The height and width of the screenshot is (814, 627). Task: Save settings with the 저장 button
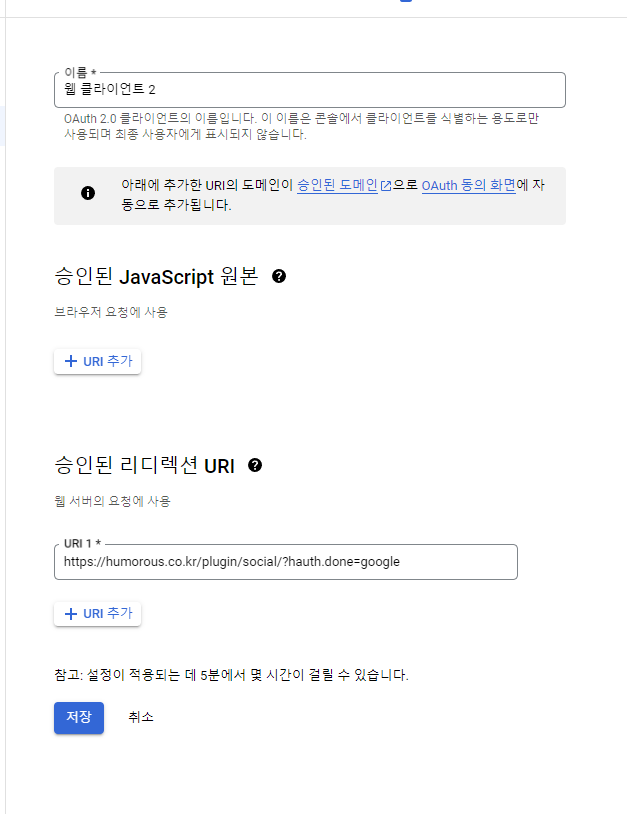(x=79, y=717)
